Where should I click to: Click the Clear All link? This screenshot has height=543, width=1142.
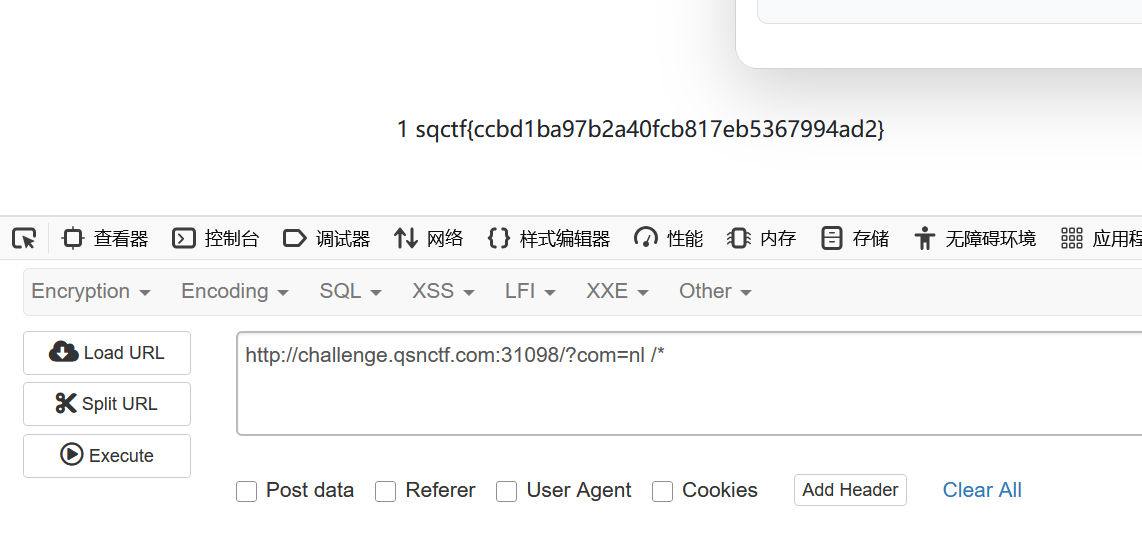click(x=982, y=490)
